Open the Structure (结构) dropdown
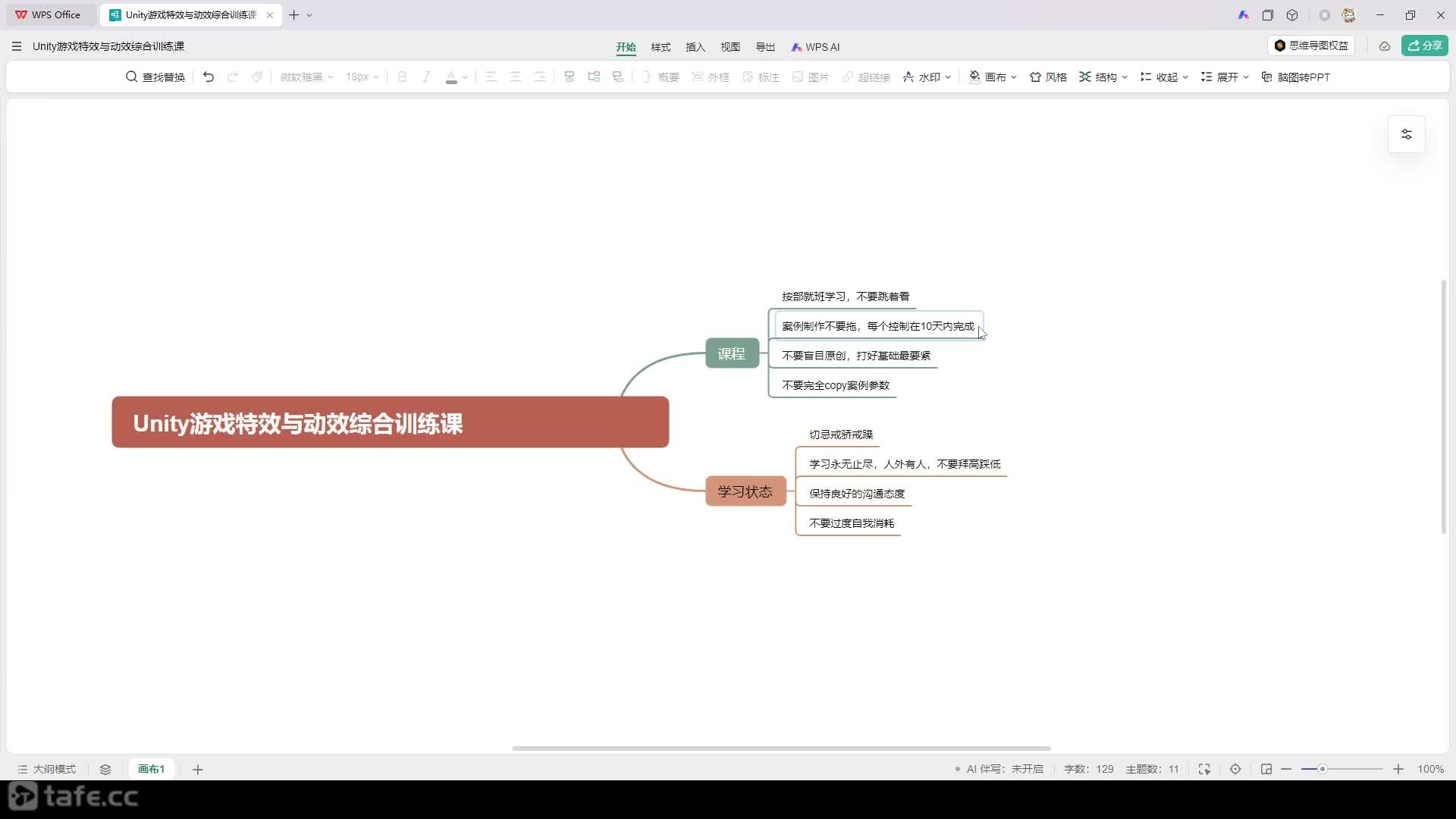This screenshot has height=819, width=1456. (x=1103, y=77)
